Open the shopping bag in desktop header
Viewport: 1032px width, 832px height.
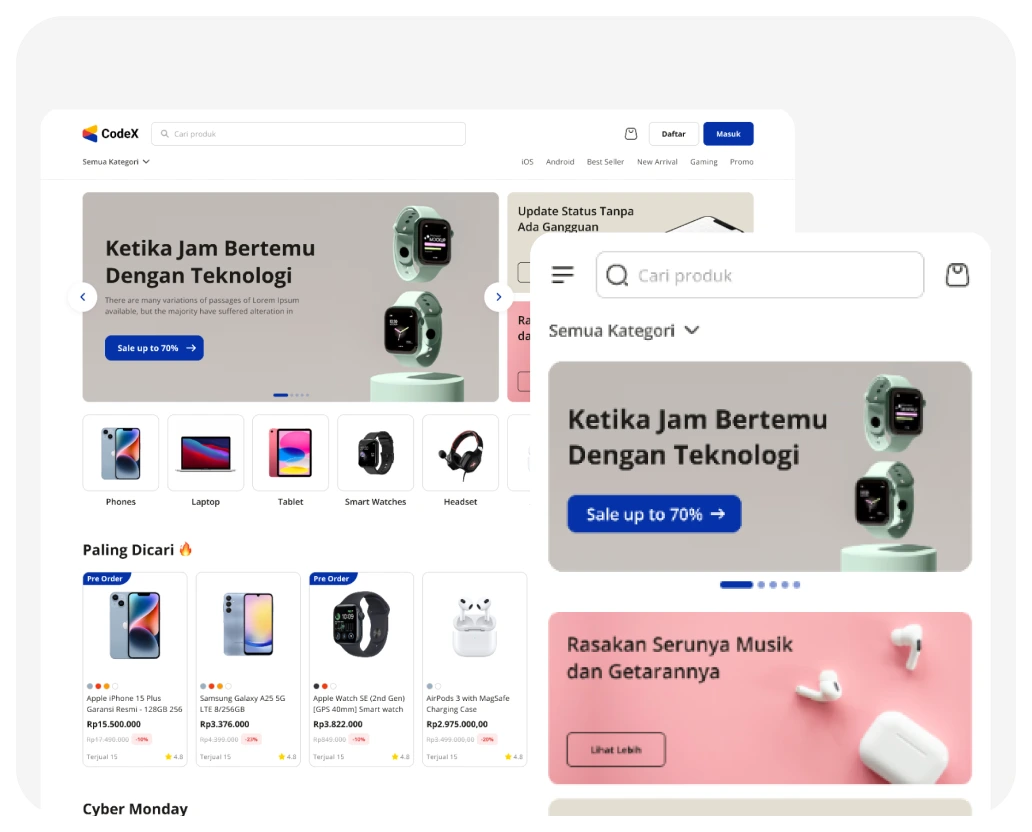click(631, 133)
